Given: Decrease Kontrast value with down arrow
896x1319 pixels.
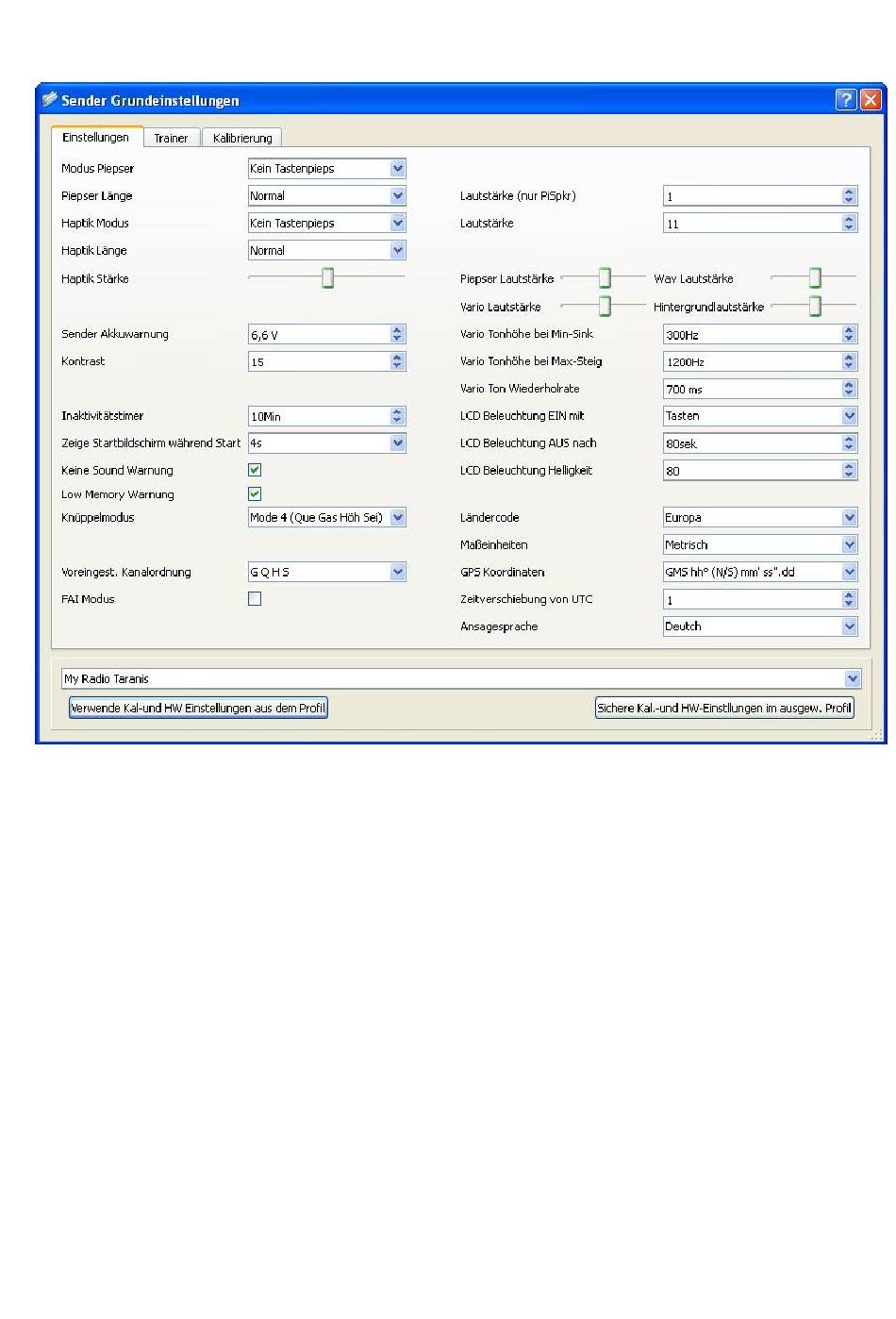Looking at the screenshot, I should point(397,366).
